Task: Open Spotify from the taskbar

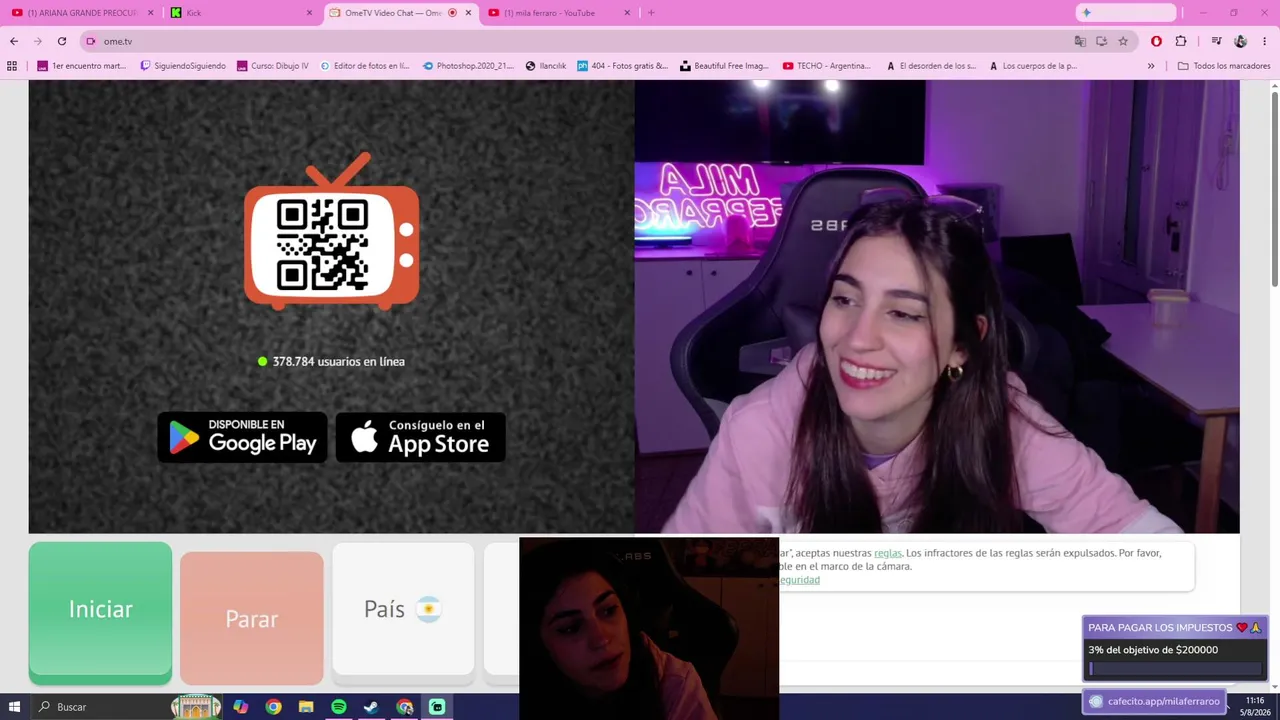Action: [339, 707]
